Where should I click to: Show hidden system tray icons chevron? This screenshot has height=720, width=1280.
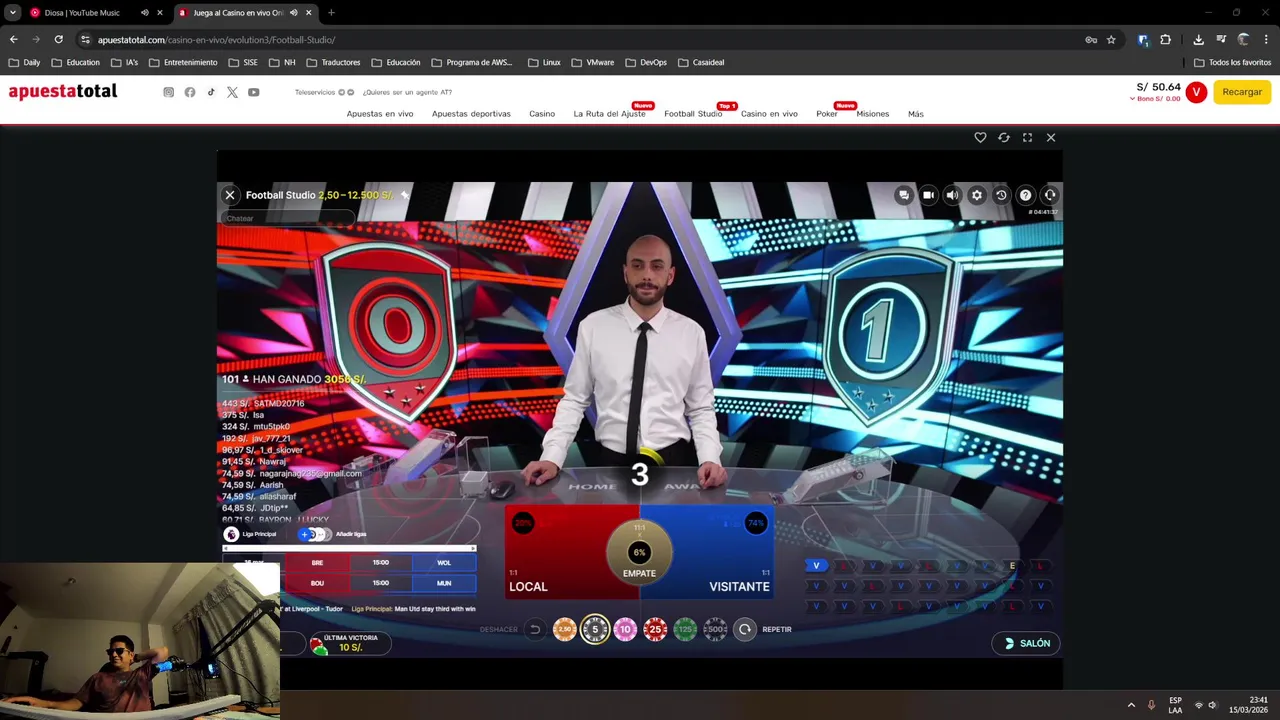click(x=1131, y=705)
